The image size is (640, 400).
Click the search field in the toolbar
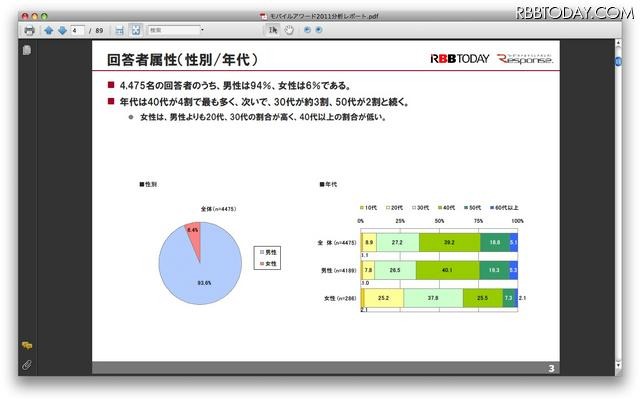173,30
